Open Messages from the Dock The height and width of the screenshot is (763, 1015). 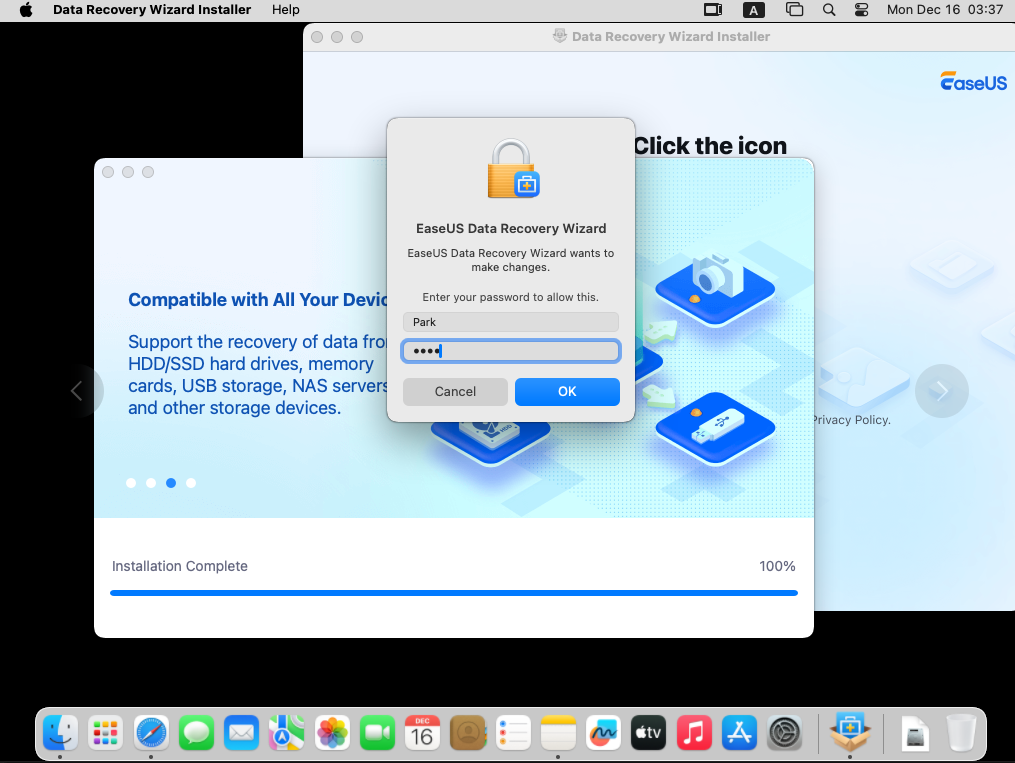(x=196, y=733)
